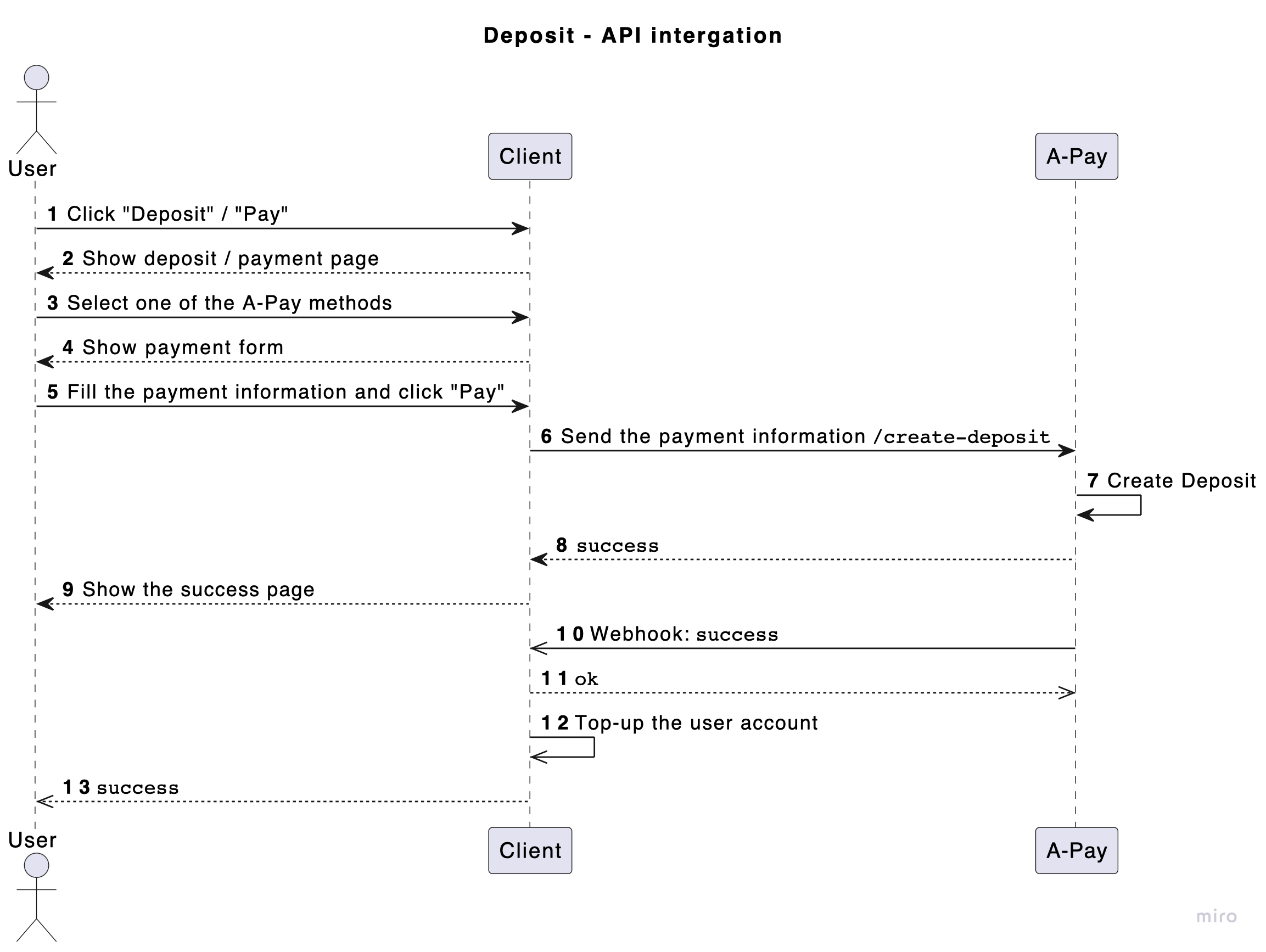1266x952 pixels.
Task: Select the "Show the success page" label
Action: pos(198,590)
